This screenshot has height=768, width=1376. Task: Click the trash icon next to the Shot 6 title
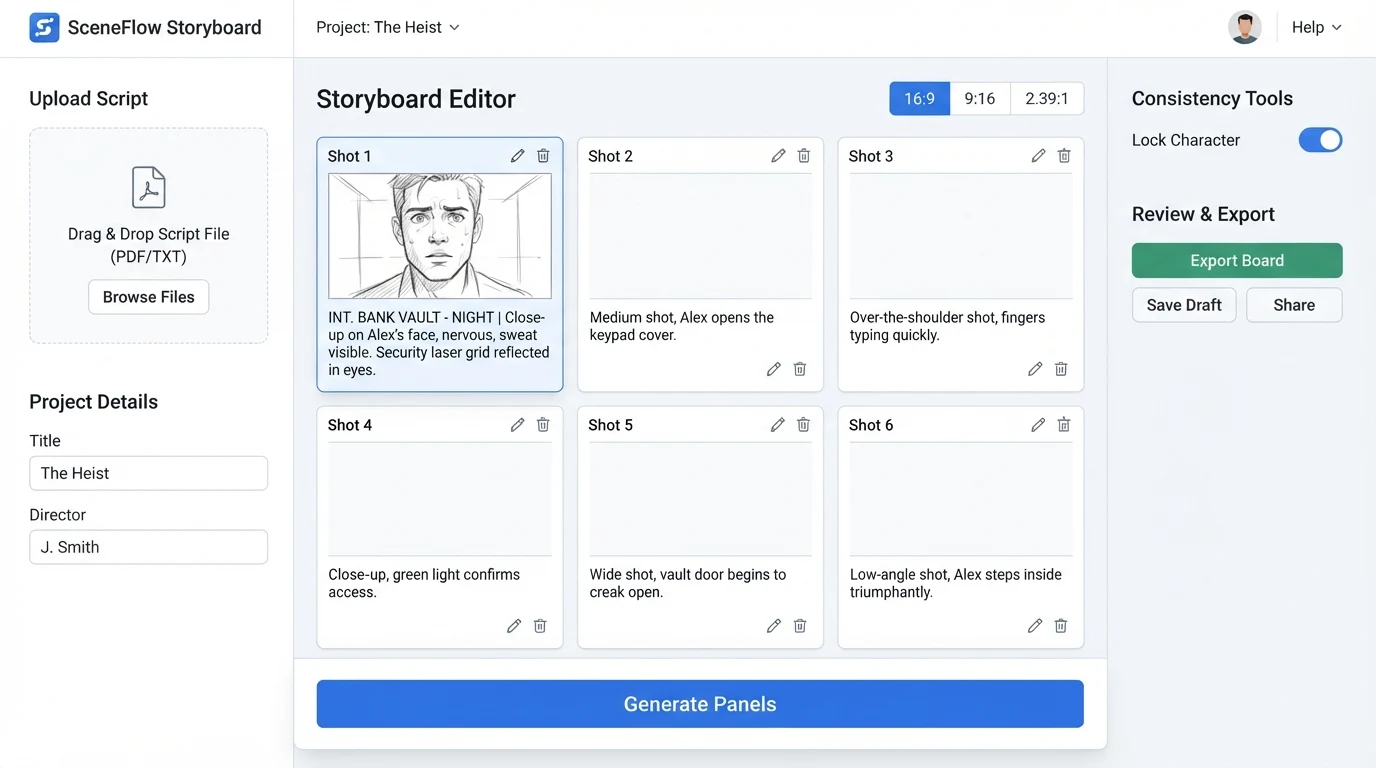click(x=1064, y=425)
